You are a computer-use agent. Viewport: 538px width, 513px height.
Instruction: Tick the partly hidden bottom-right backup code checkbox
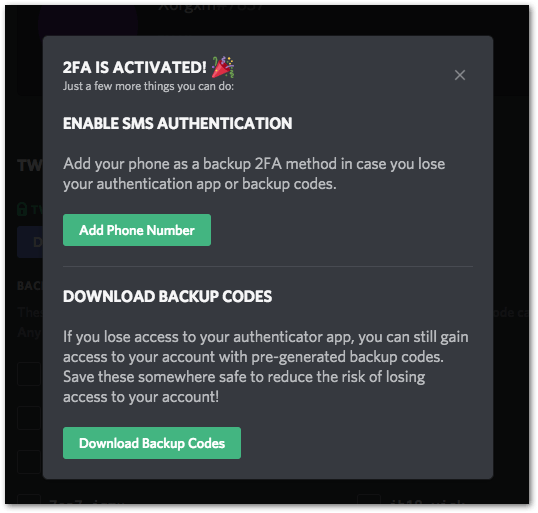[369, 499]
